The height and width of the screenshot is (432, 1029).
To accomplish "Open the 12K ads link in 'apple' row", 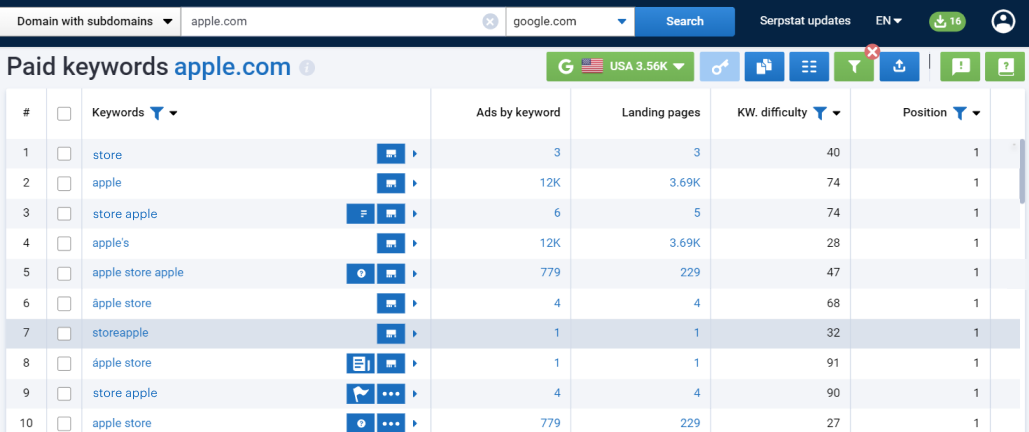I will click(550, 183).
